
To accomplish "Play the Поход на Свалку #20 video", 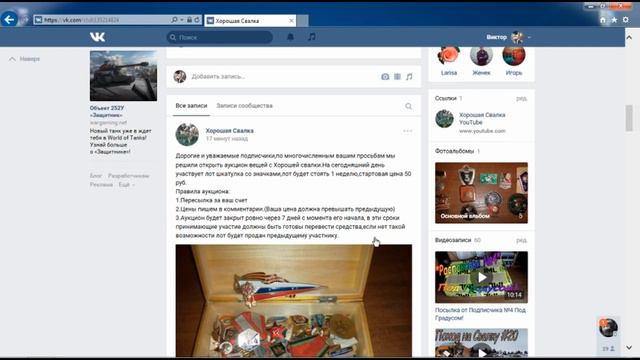I will pos(481,343).
